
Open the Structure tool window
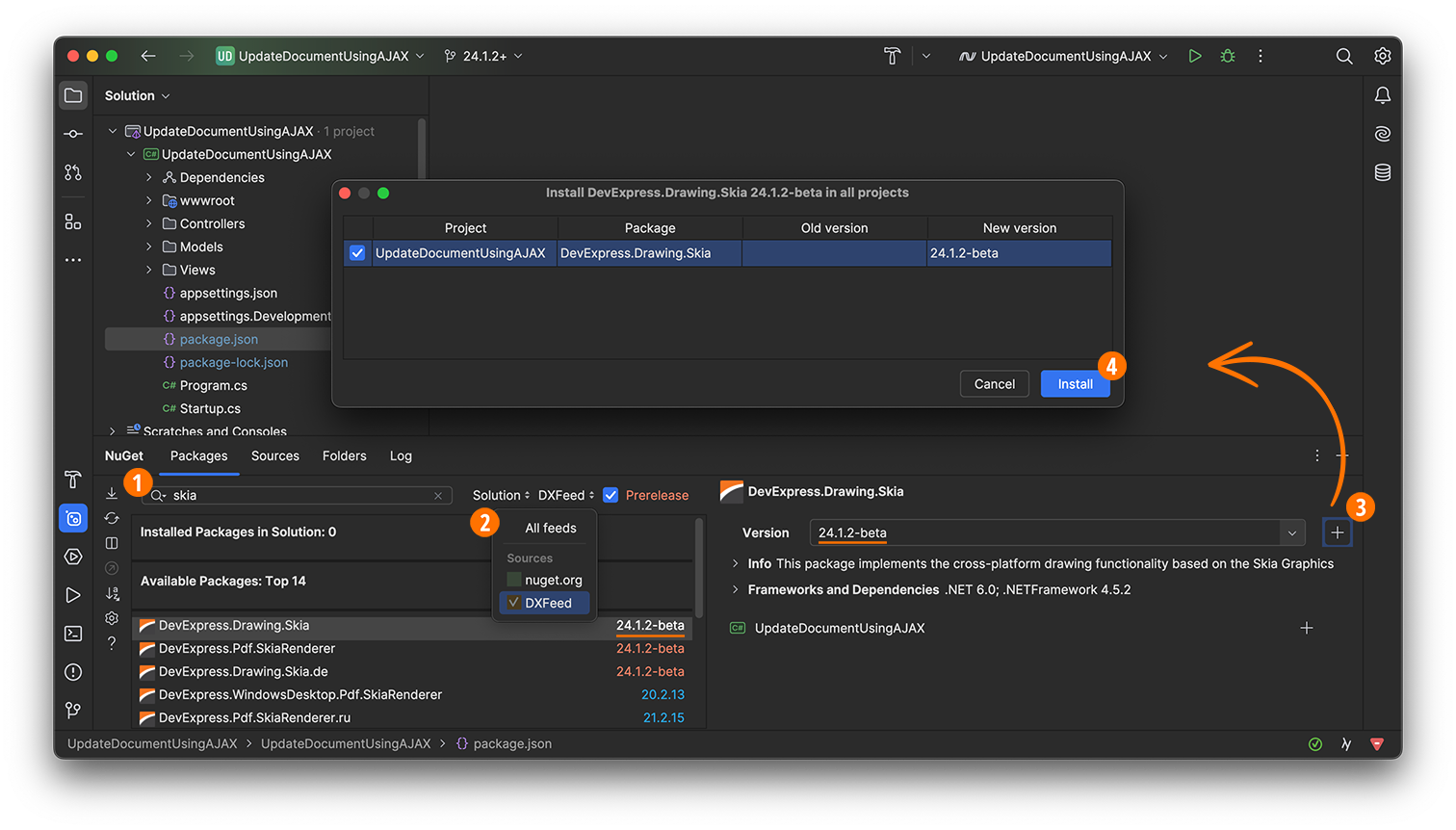pos(73,221)
